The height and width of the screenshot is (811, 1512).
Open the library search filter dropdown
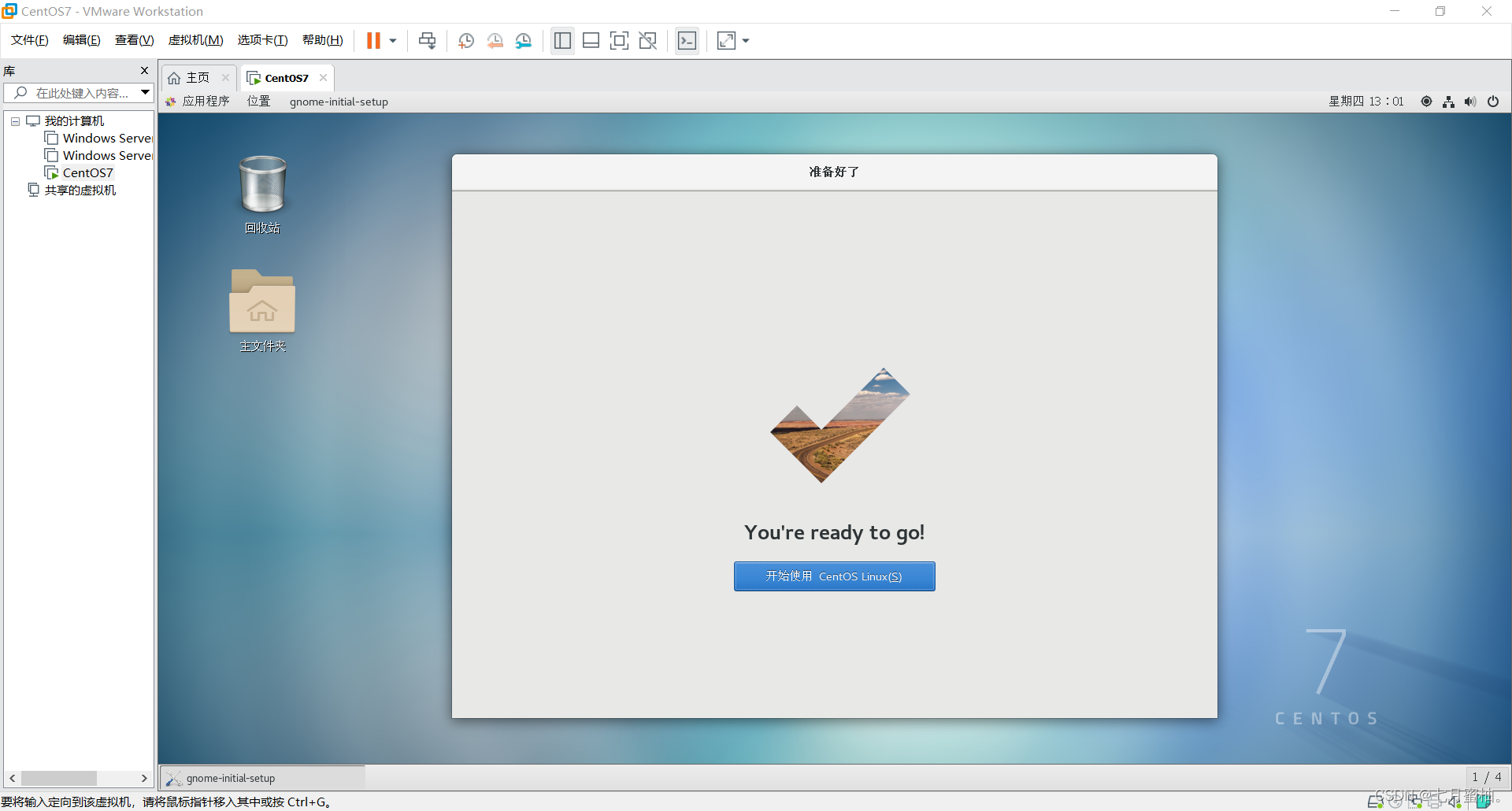[146, 93]
